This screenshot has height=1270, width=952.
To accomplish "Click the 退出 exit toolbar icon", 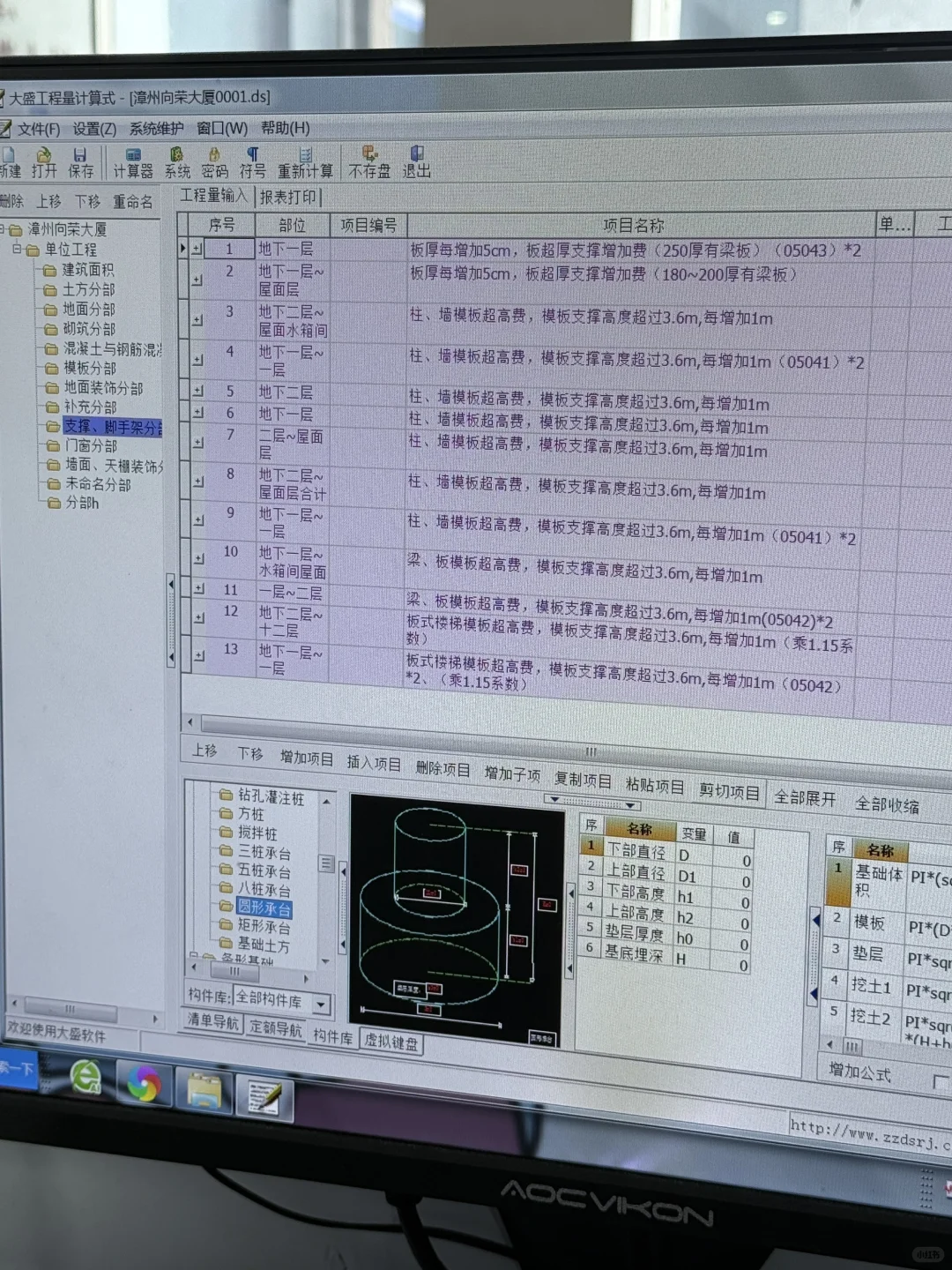I will tap(417, 163).
